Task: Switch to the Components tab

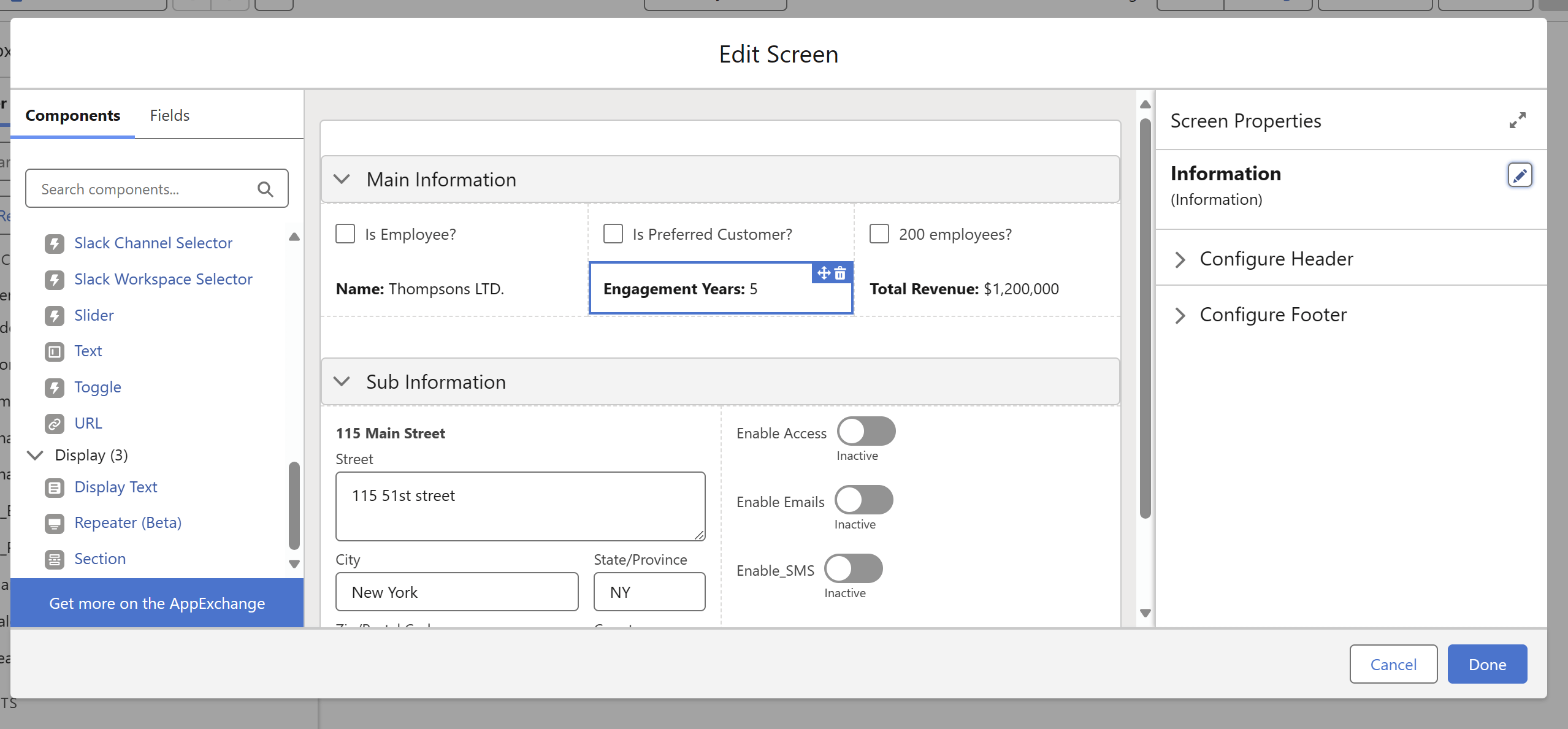Action: [73, 115]
